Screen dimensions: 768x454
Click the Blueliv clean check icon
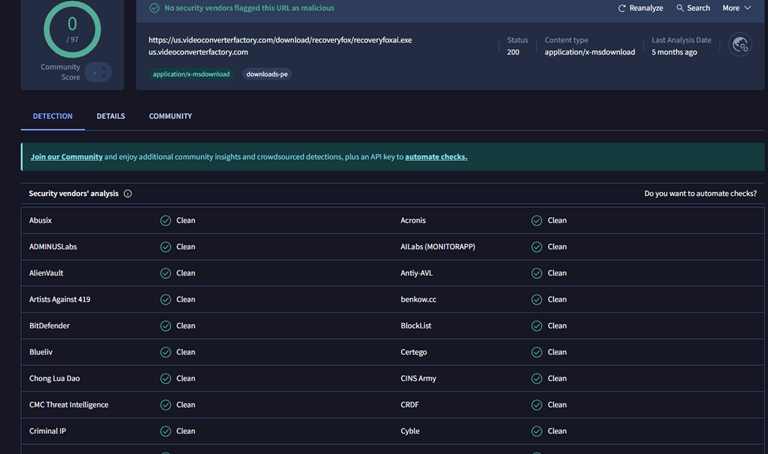tap(166, 352)
